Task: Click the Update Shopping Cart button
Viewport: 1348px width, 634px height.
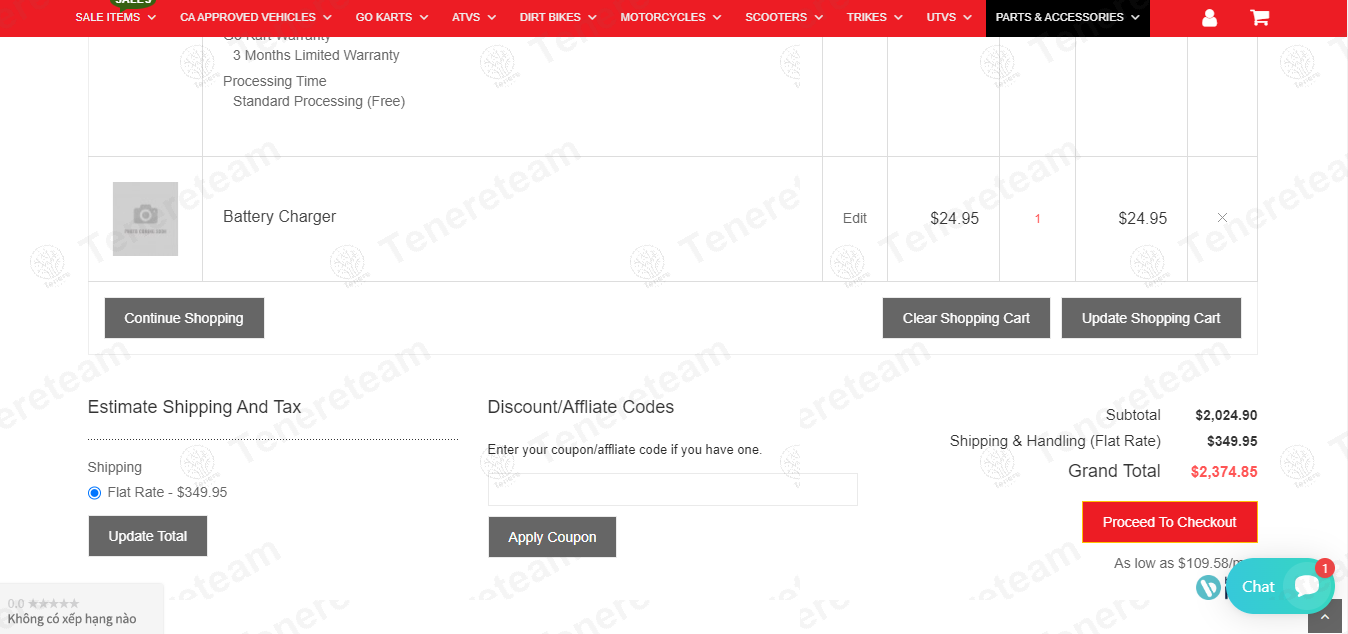Action: coord(1151,318)
